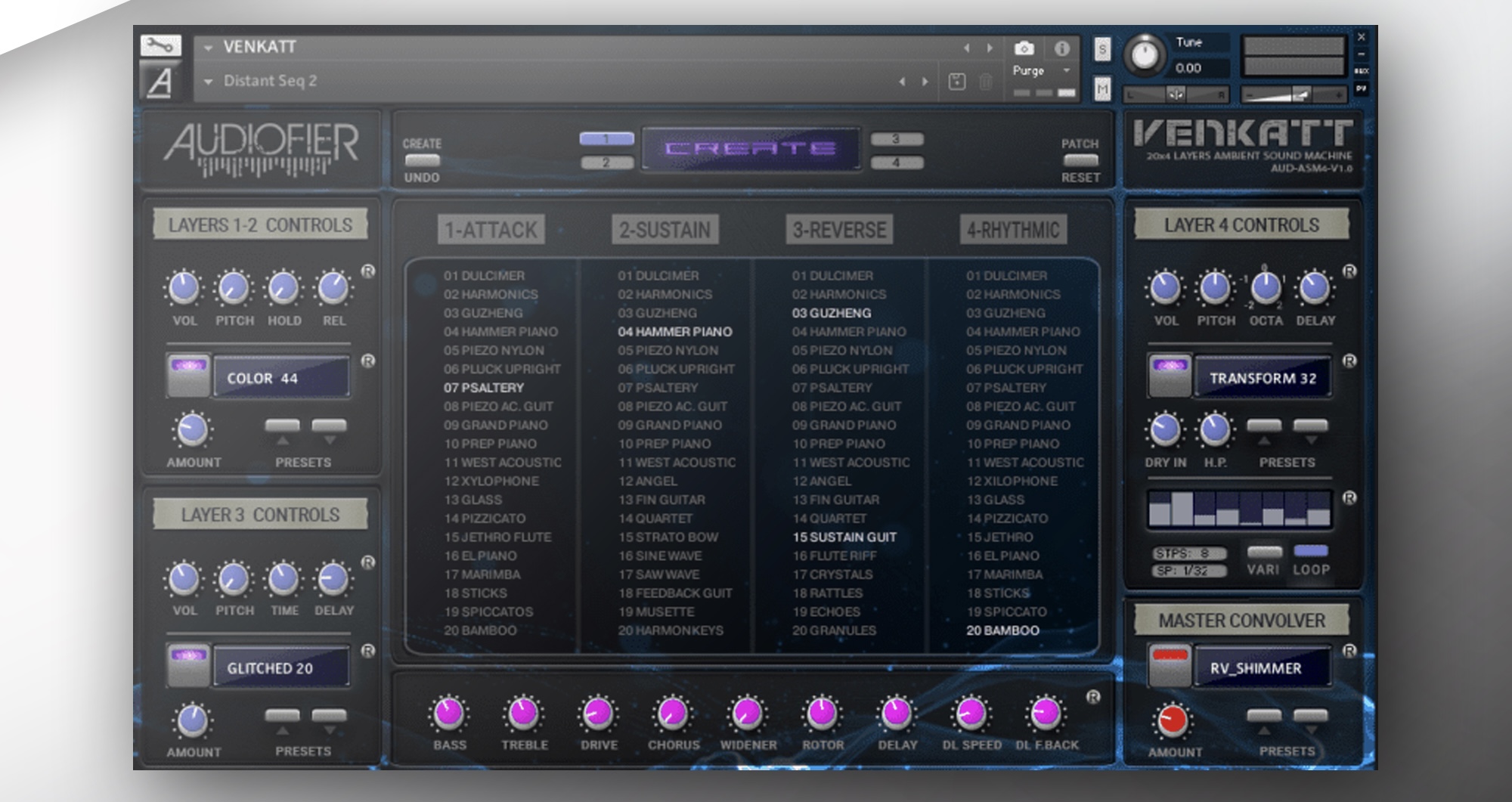Choose 09 GRAND PIANO in 1-ATTACK list

tap(496, 425)
